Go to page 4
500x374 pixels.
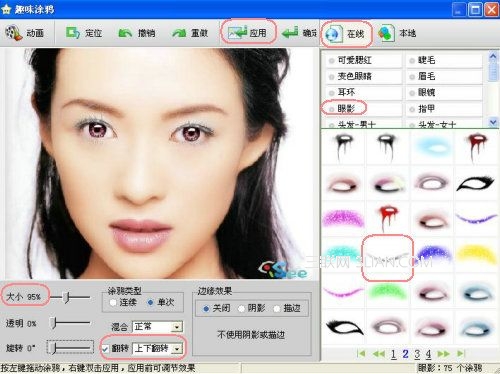pos(428,354)
